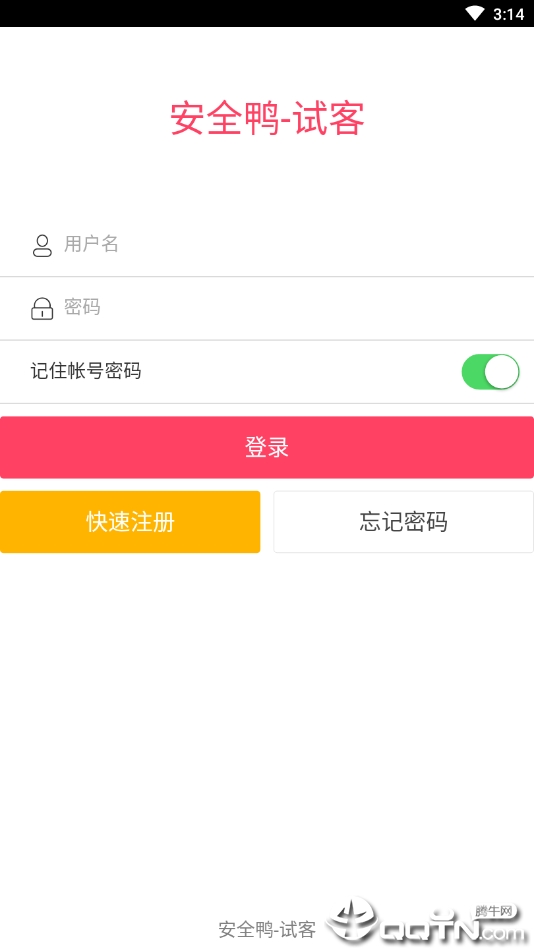Open the 忘记密码 option
Viewport: 534px width, 949px height.
tap(403, 522)
